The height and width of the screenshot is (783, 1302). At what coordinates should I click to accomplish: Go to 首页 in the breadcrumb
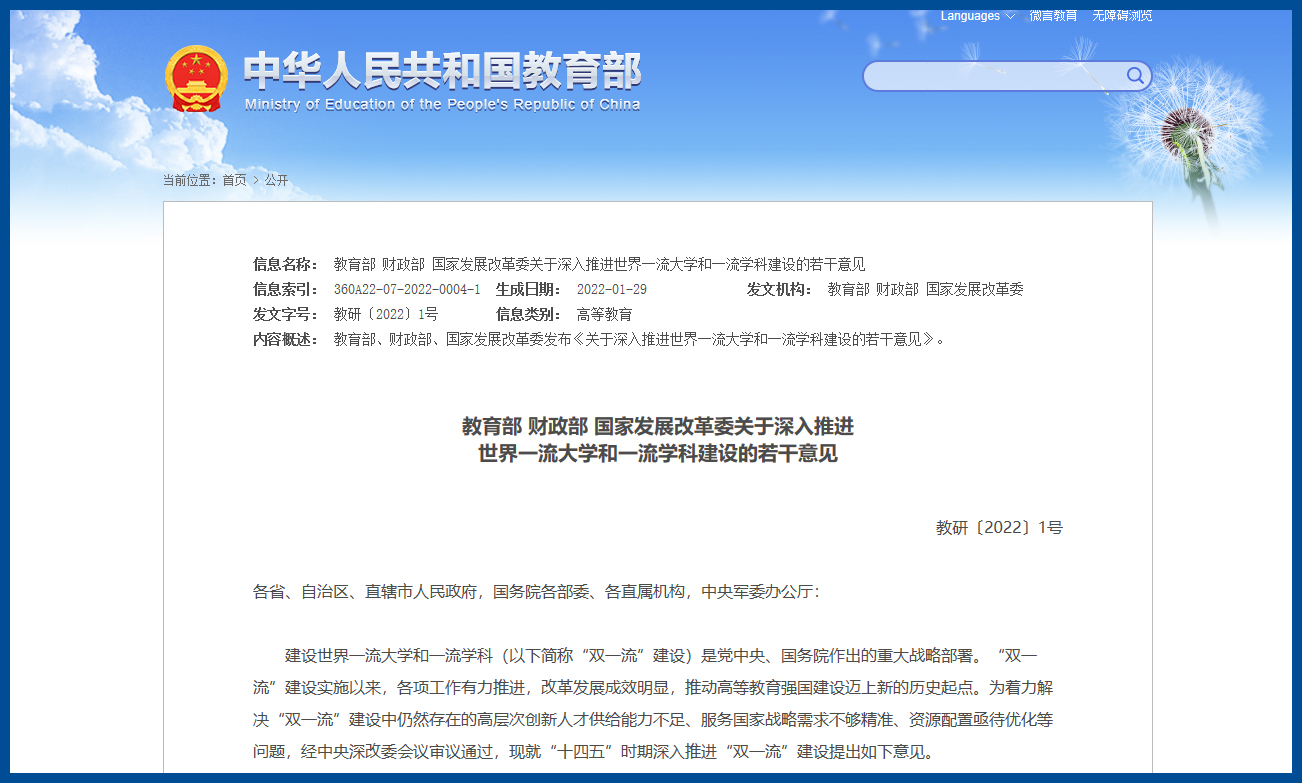234,180
